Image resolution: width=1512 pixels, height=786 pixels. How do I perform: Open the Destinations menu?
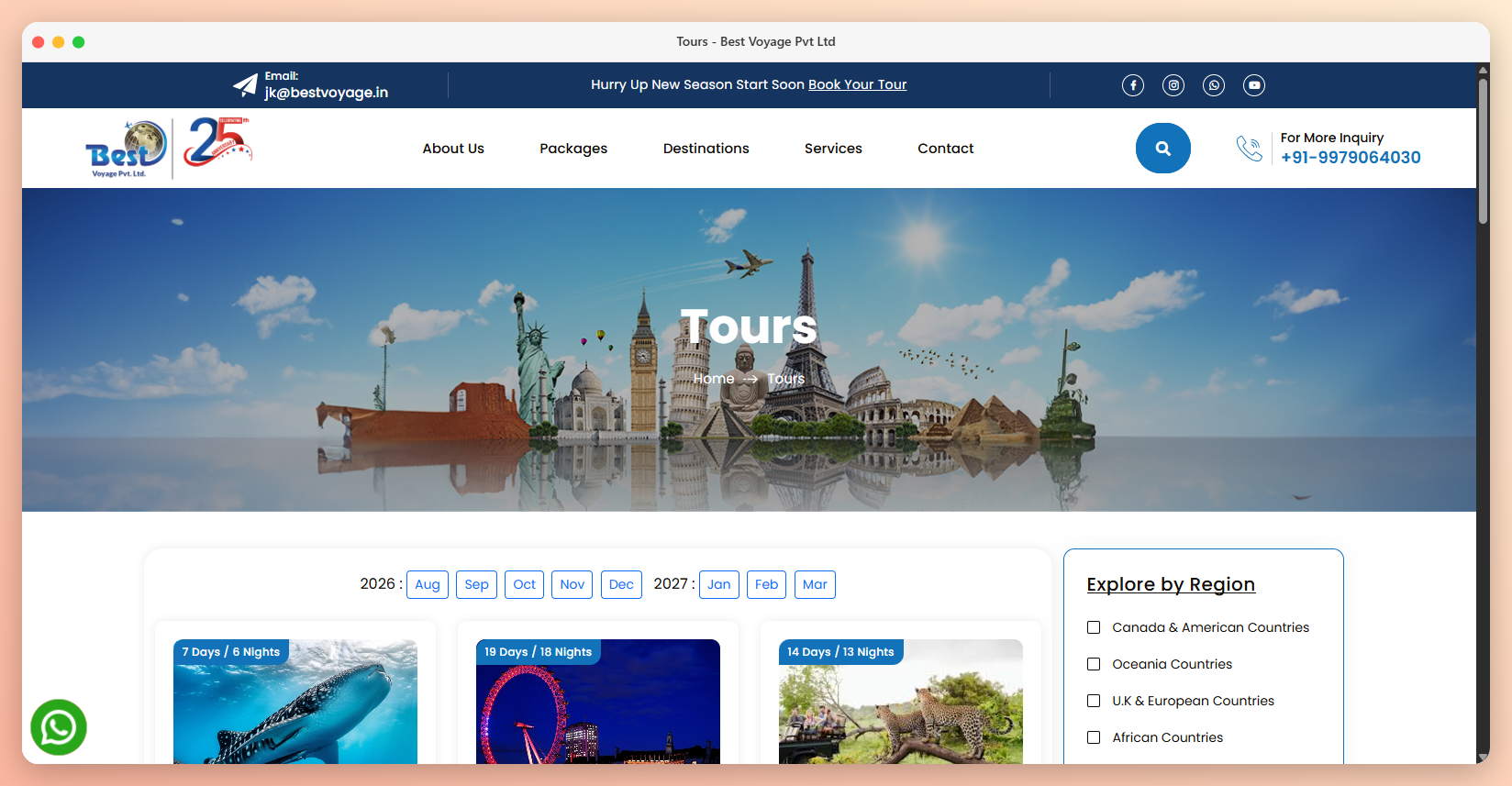pyautogui.click(x=706, y=149)
